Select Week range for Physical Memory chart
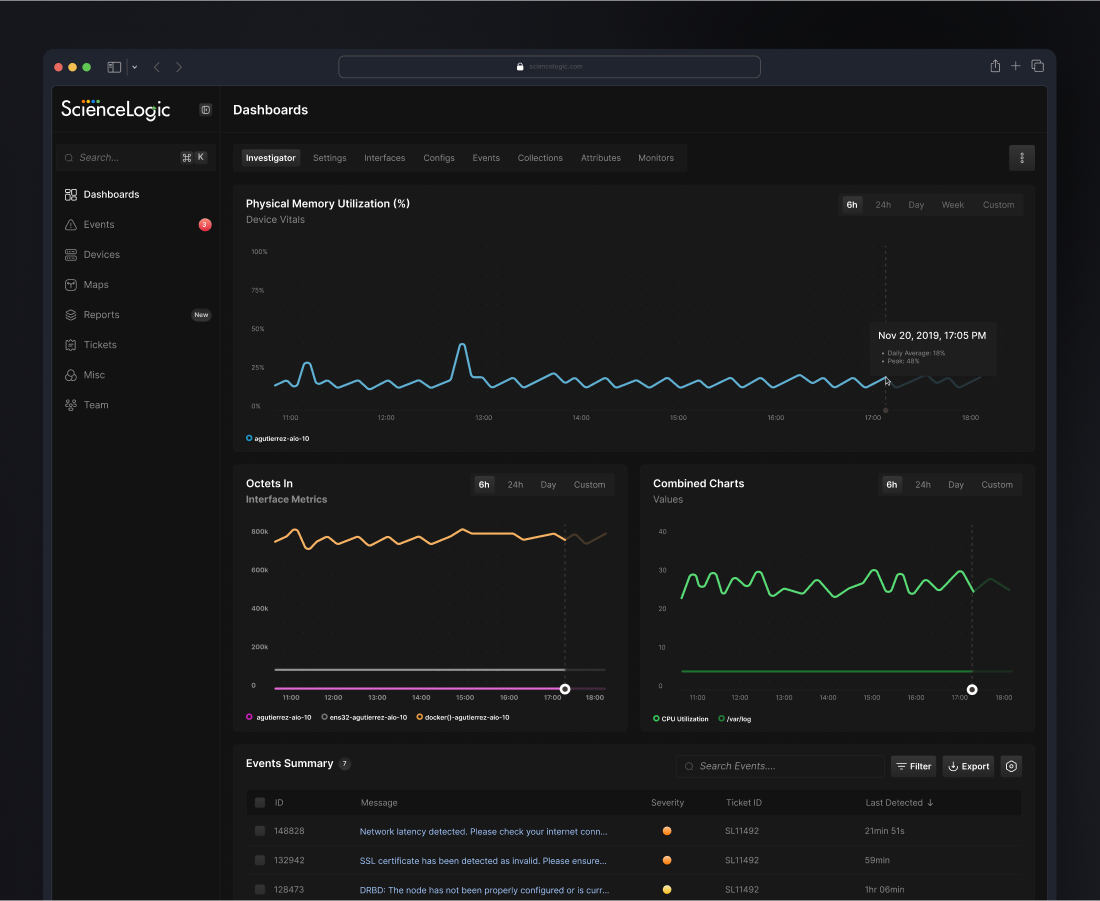Viewport: 1100px width, 901px height. (952, 205)
